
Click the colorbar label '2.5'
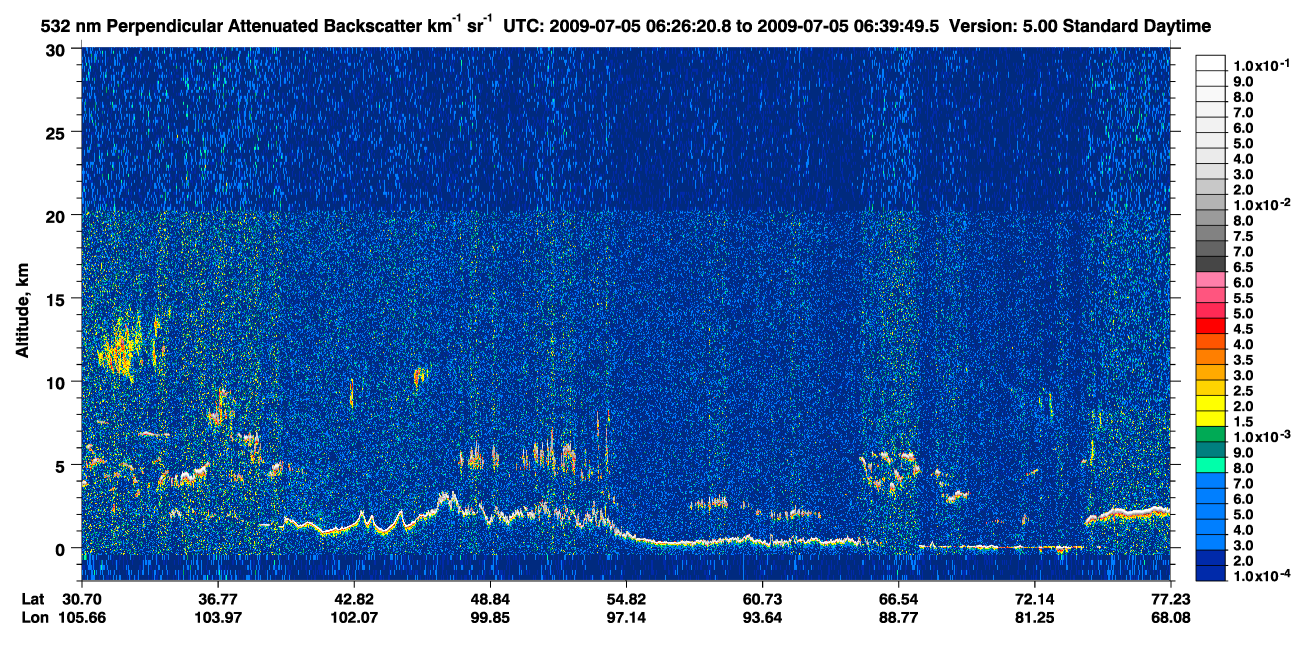pos(1243,390)
